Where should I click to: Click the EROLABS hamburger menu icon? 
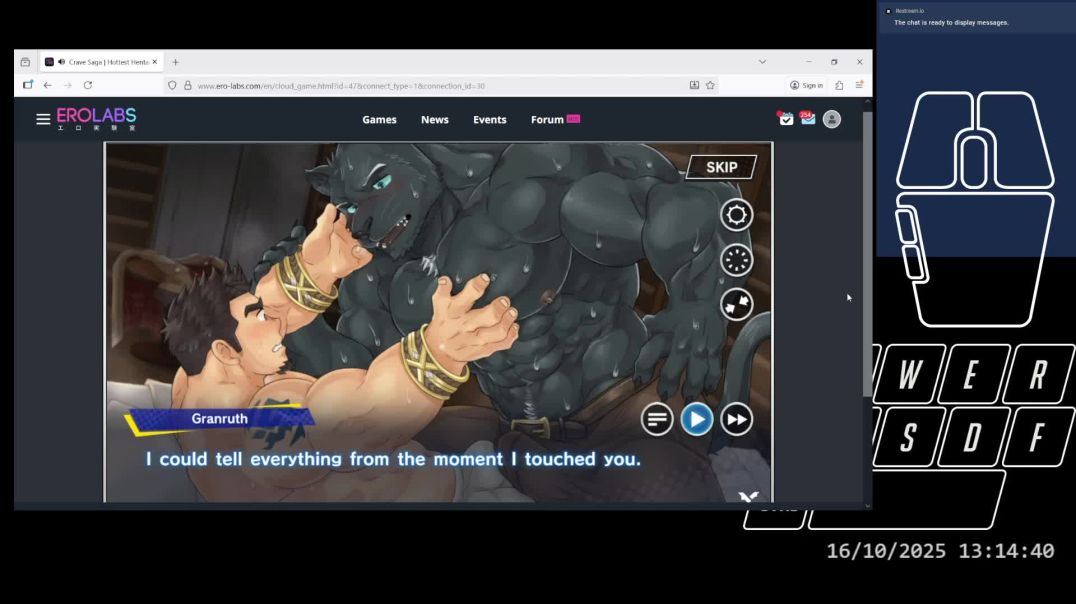point(43,118)
